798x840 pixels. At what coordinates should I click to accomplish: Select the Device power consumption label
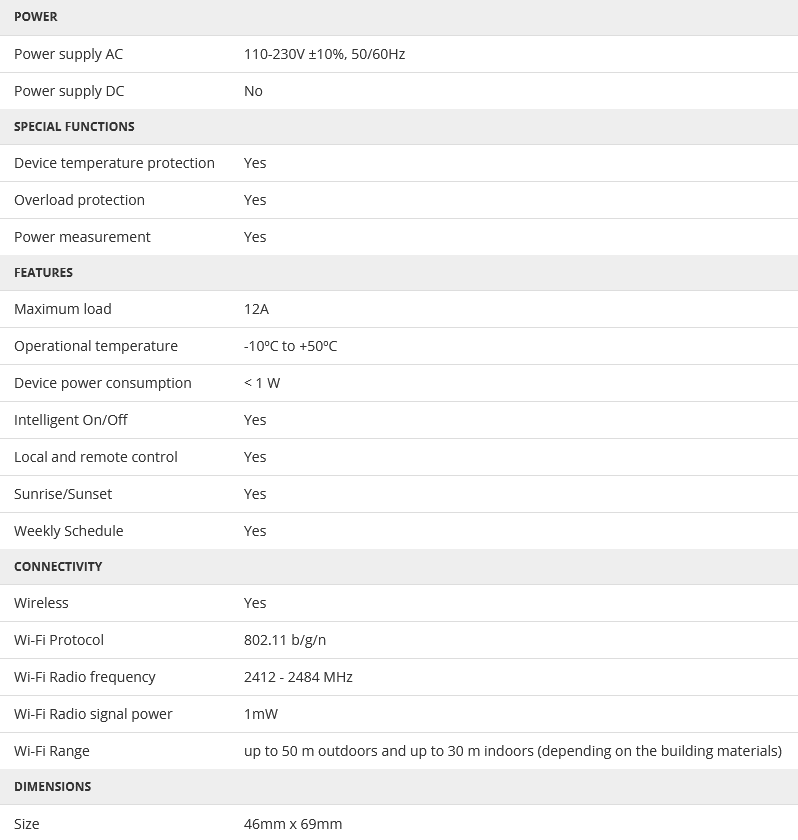[102, 383]
